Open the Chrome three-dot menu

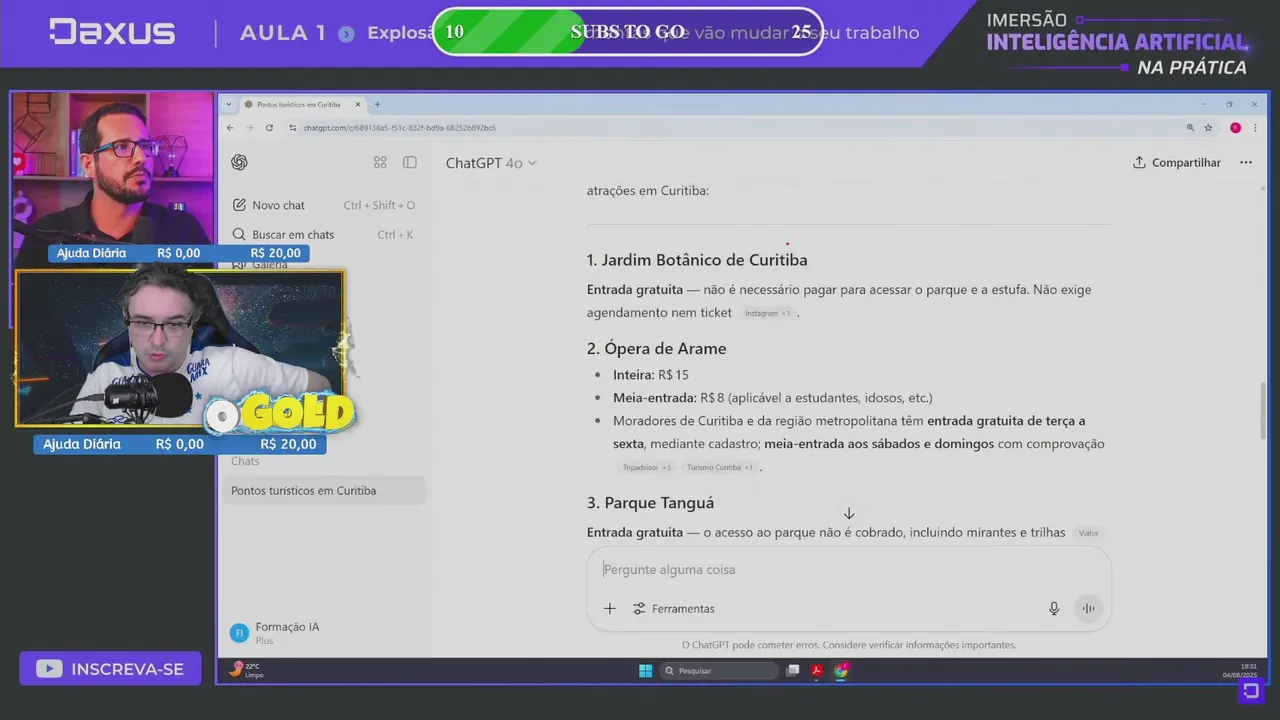[x=1256, y=128]
